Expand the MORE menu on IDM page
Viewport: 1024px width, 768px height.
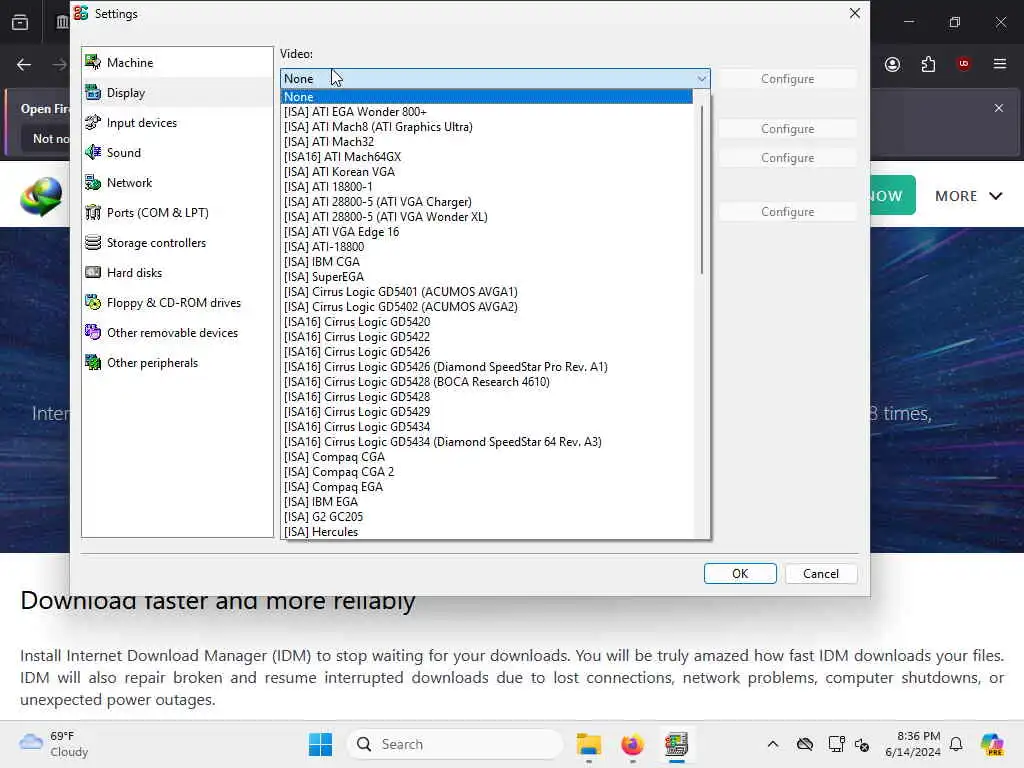coord(968,196)
